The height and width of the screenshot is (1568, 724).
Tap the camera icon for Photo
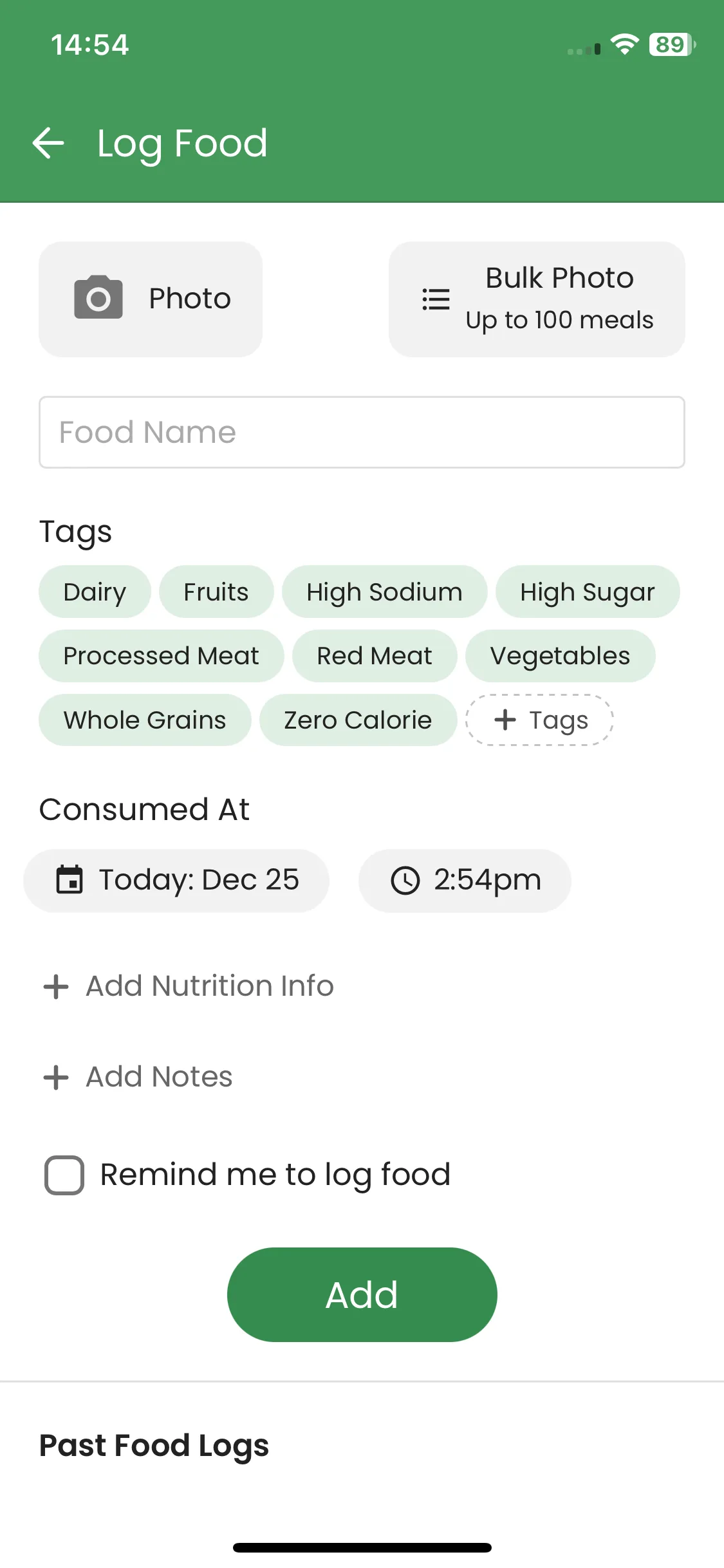tap(98, 297)
